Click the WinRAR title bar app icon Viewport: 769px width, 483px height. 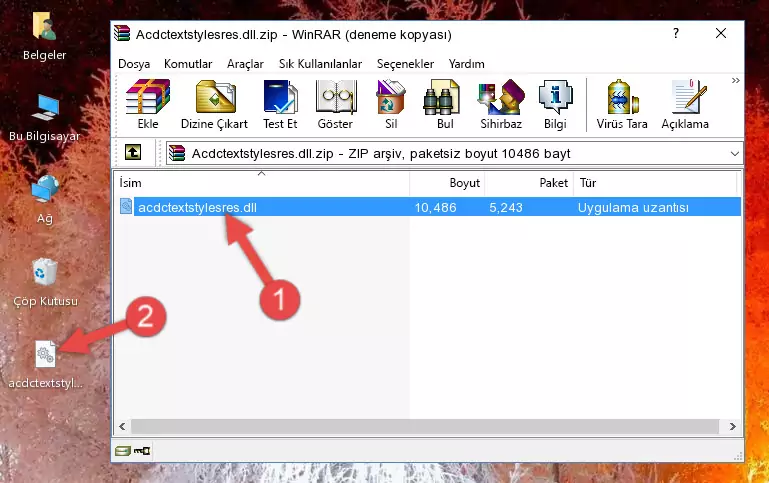click(x=122, y=34)
